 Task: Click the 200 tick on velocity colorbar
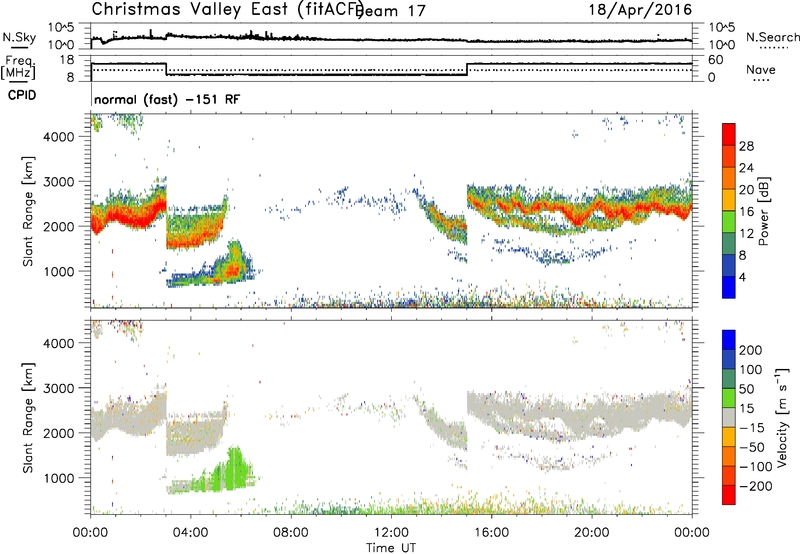pyautogui.click(x=751, y=350)
